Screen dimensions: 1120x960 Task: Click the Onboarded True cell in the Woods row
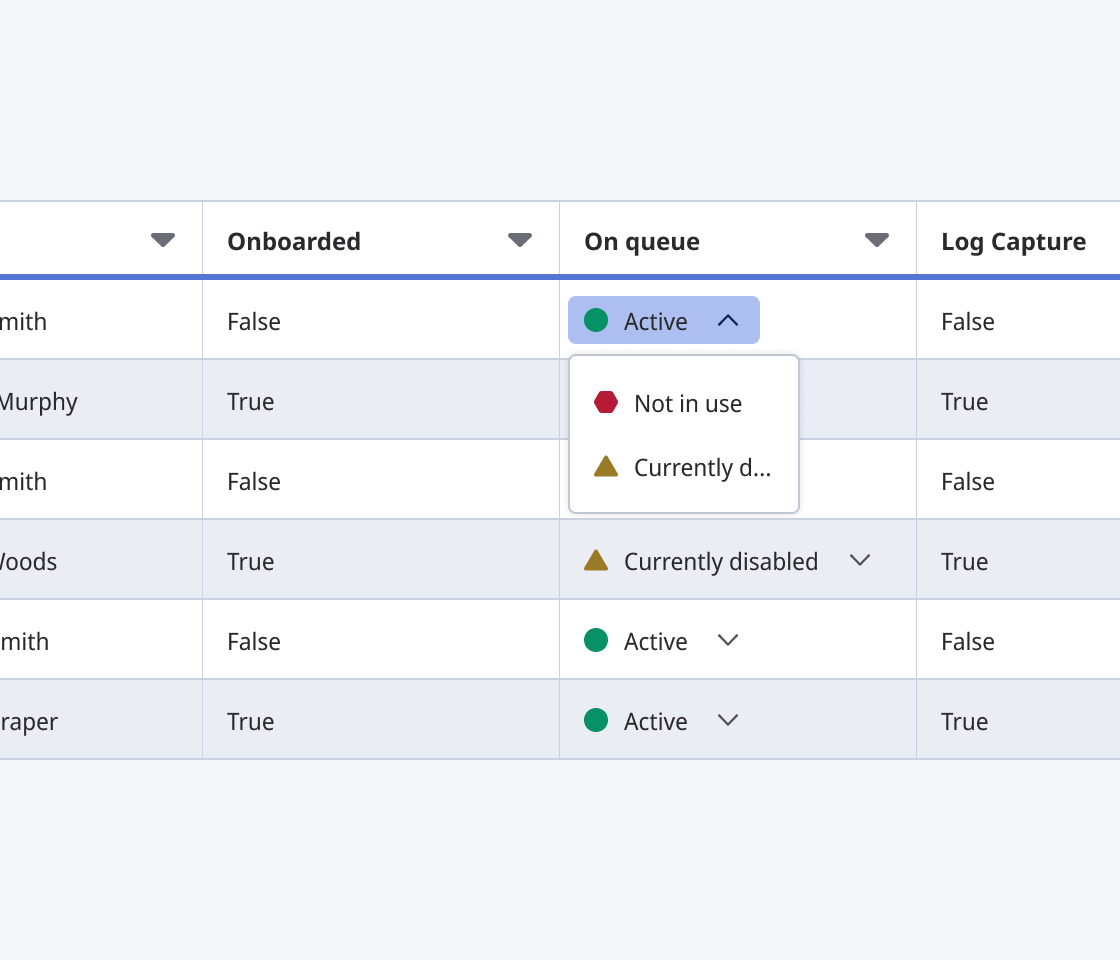381,559
